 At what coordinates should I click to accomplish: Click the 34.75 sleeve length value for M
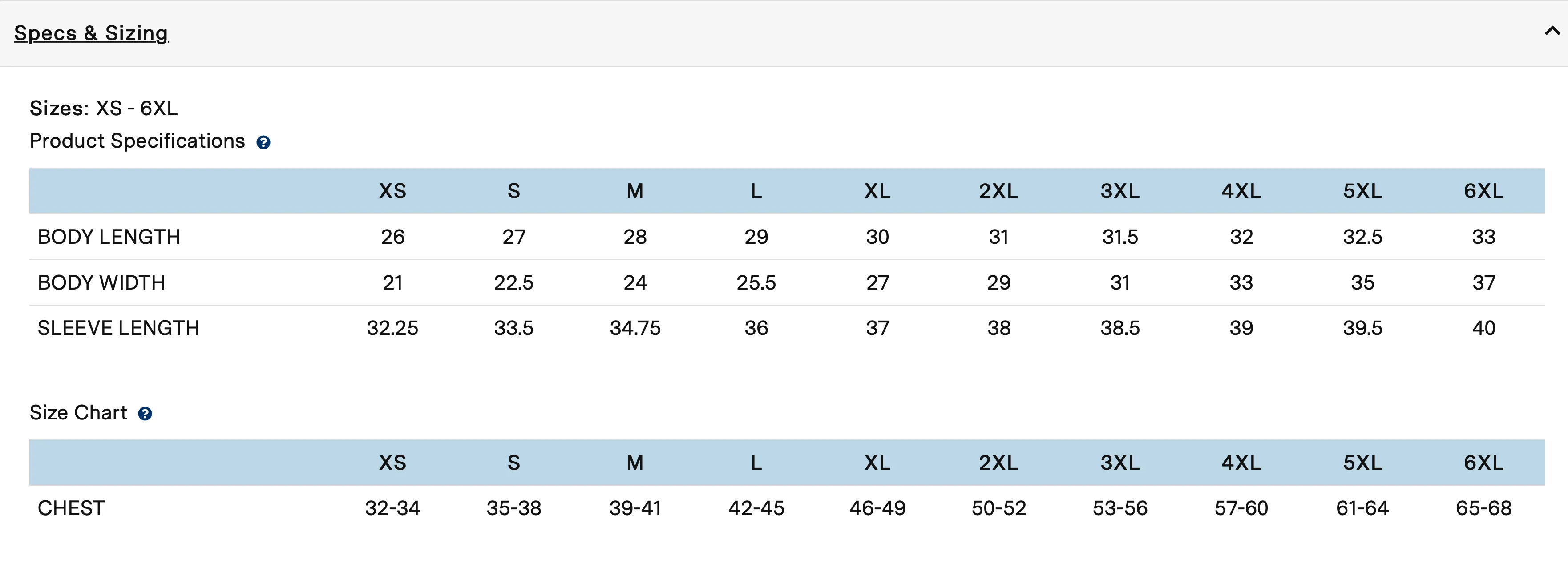pos(635,328)
